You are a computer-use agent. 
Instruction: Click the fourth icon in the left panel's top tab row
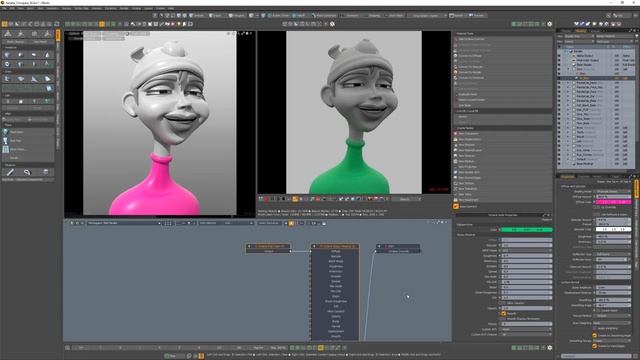tap(48, 34)
